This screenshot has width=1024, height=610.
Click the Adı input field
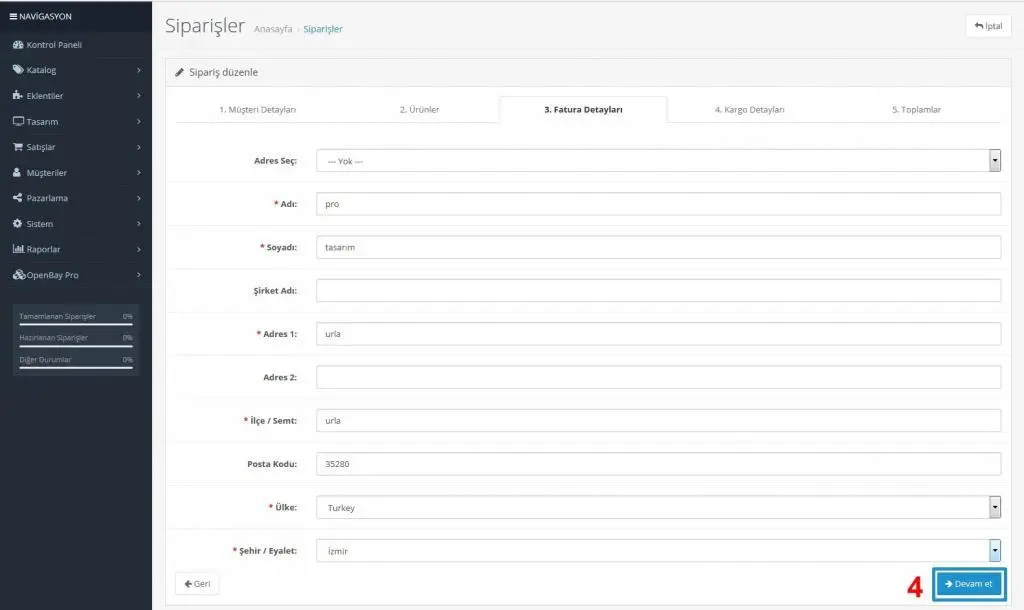coord(658,204)
